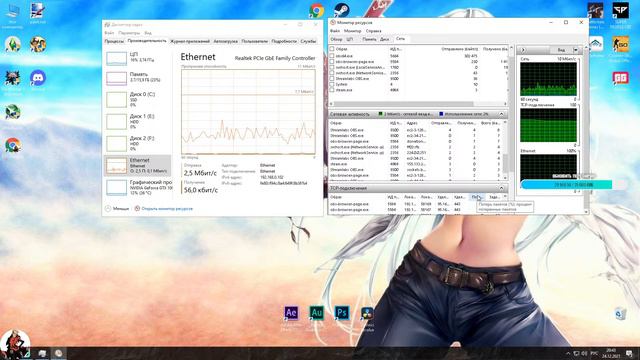Open the CS:GO desktop shortcut

(620, 44)
